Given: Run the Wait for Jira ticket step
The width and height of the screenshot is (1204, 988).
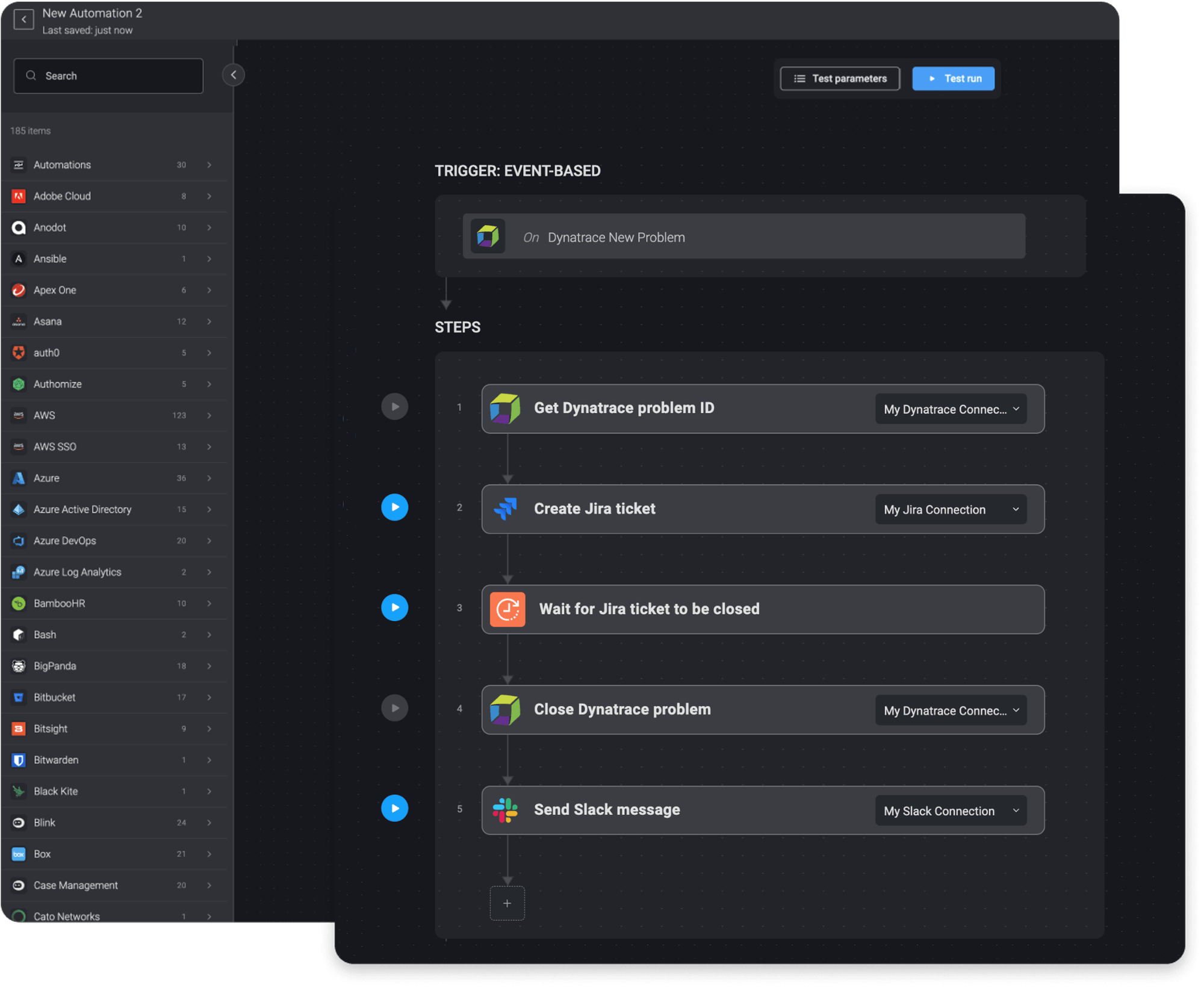Looking at the screenshot, I should click(x=395, y=608).
